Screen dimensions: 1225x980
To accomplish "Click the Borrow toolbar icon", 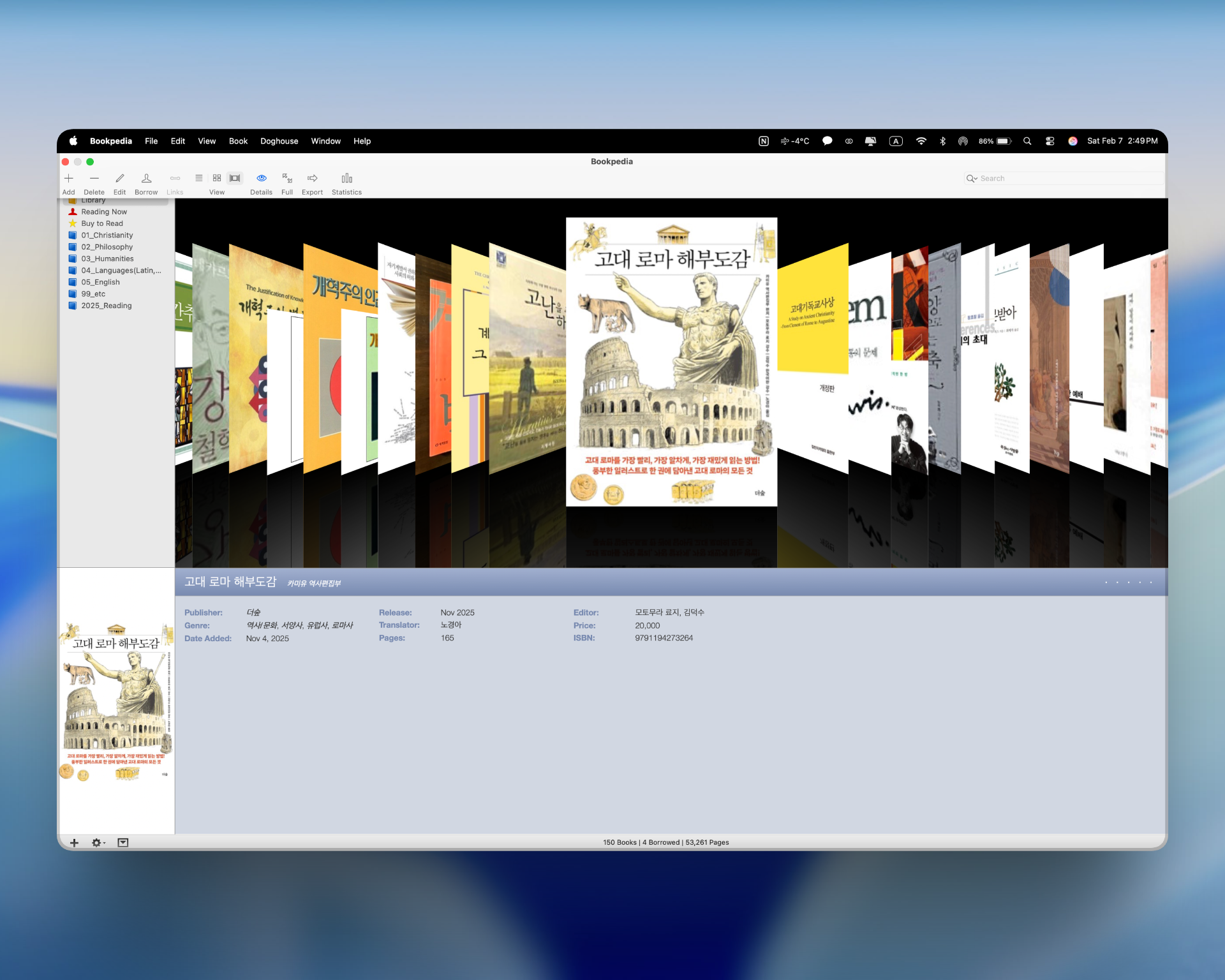I will pos(146,179).
